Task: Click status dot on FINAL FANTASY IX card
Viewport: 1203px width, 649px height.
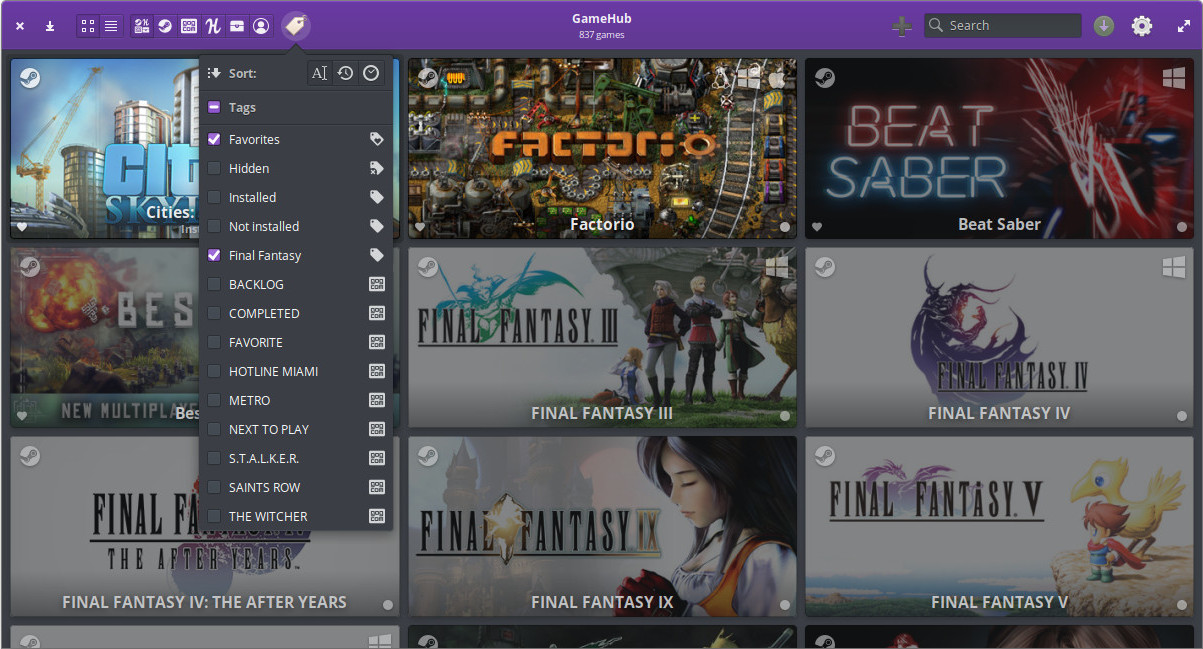Action: point(785,605)
